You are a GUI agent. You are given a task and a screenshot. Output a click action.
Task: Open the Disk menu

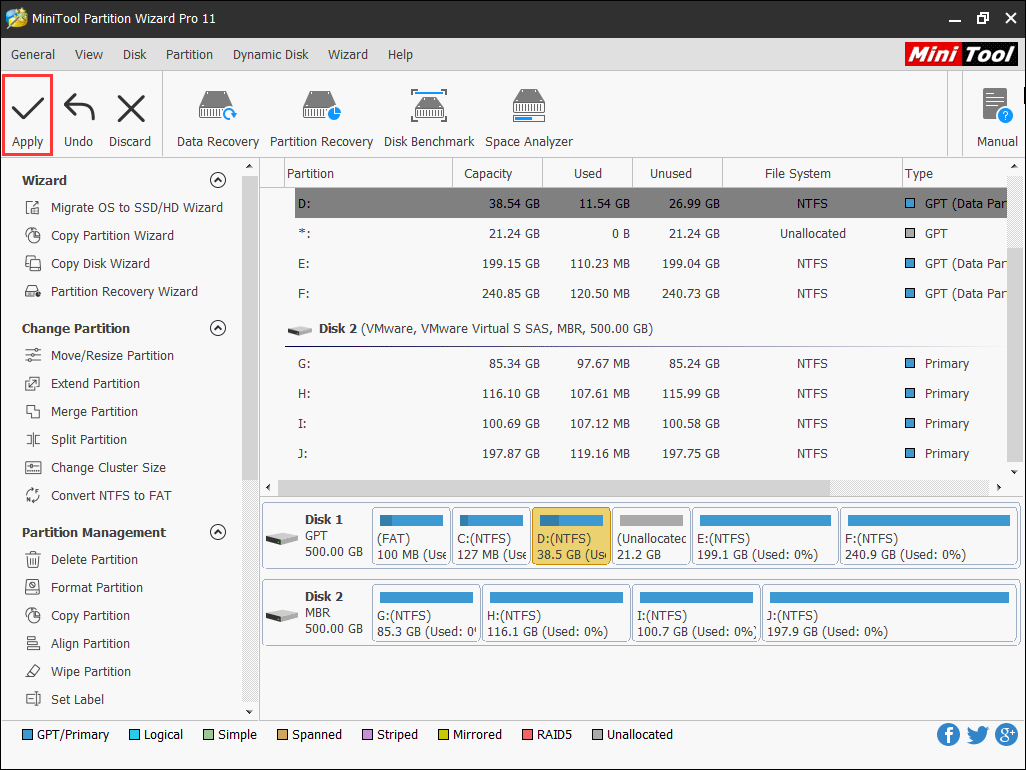point(135,55)
